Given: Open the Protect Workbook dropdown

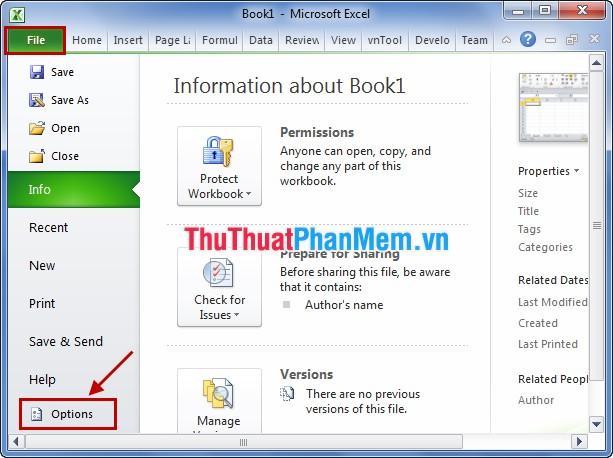Looking at the screenshot, I should point(219,166).
